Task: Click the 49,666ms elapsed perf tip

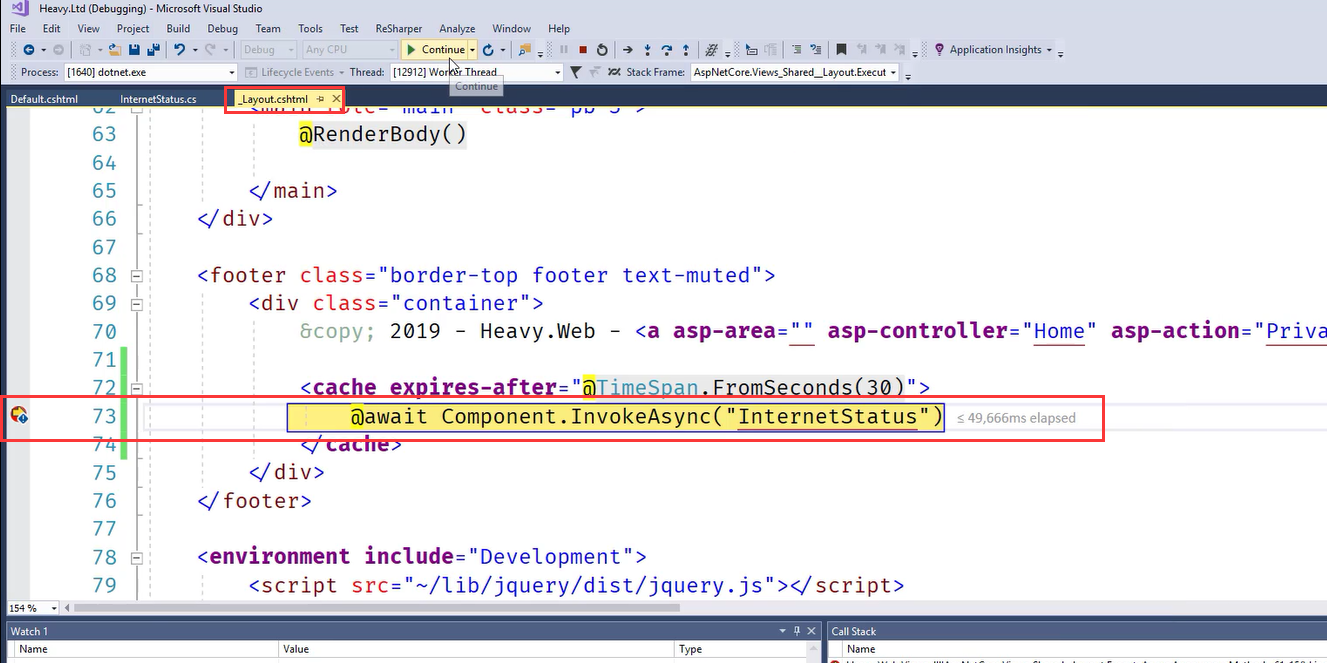Action: pos(1016,418)
